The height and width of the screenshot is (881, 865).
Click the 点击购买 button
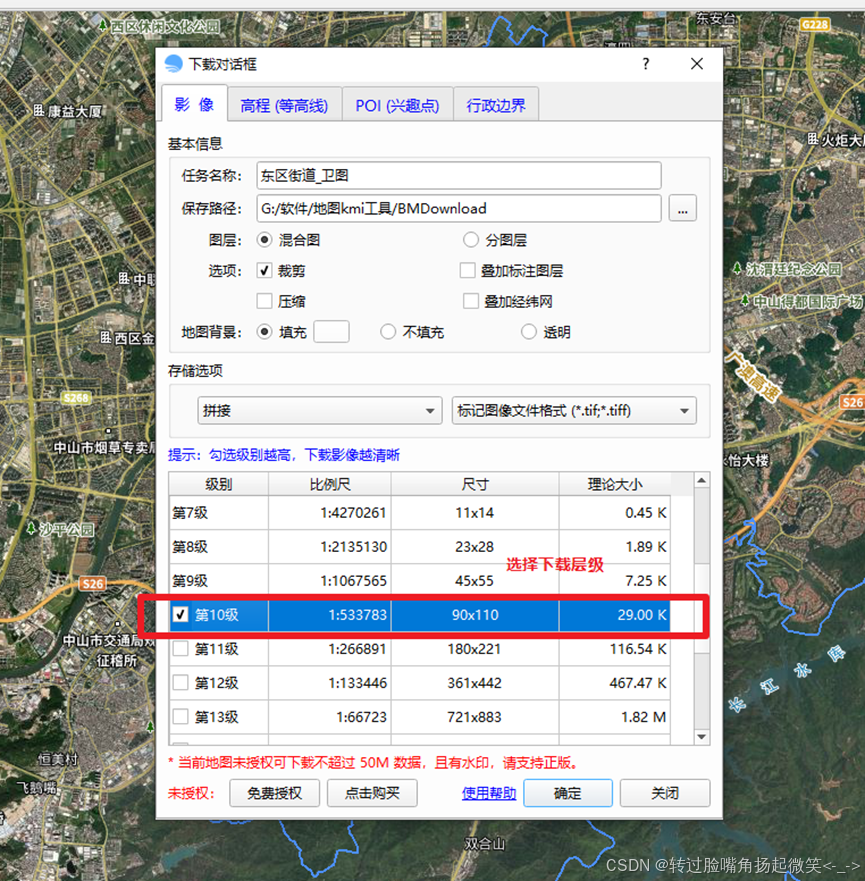372,793
